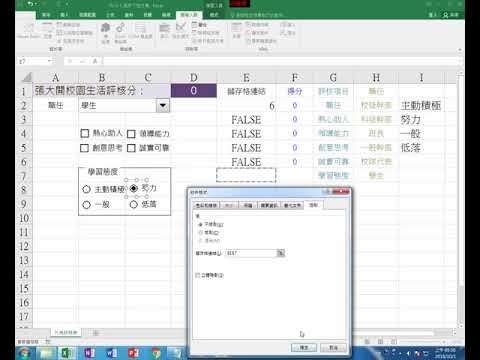Viewport: 480px width, 360px height.
Task: Click XML Refresh Data
Action: (x=262, y=41)
